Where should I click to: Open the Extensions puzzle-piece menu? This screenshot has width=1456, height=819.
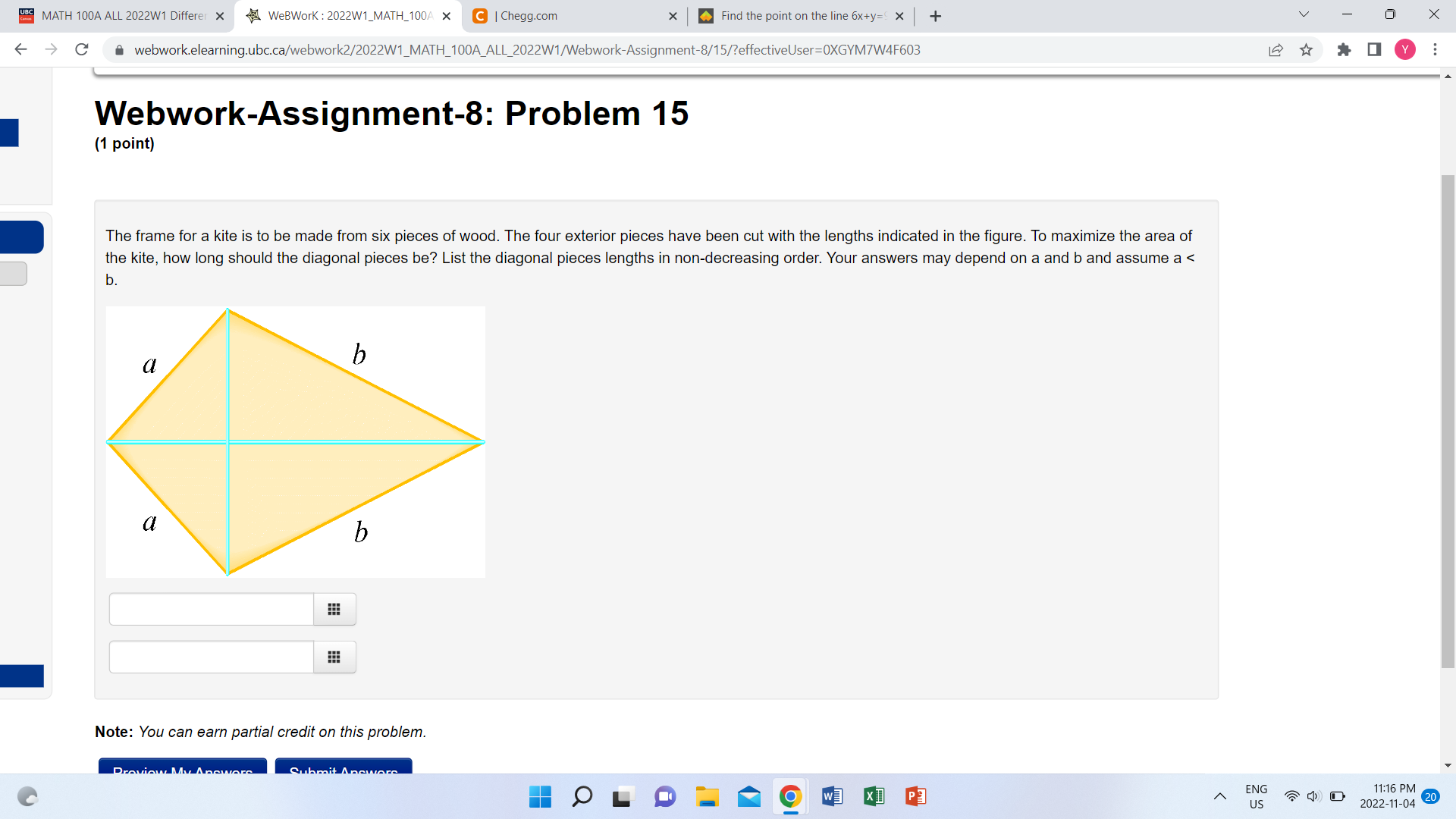tap(1345, 49)
